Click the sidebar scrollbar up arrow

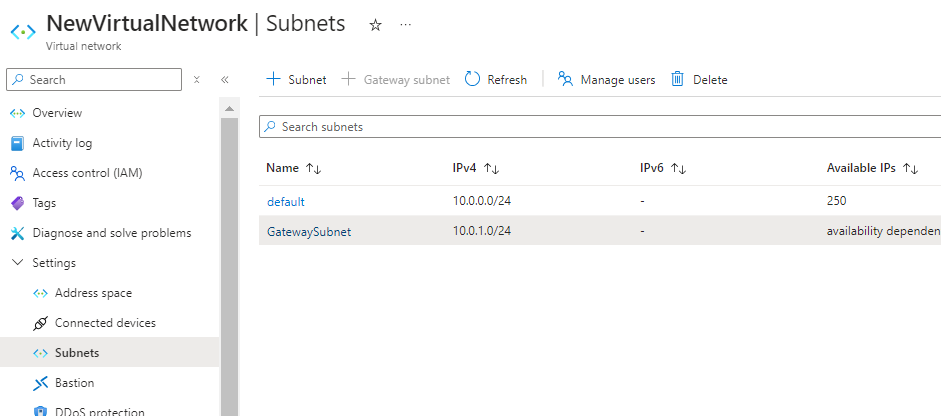229,109
